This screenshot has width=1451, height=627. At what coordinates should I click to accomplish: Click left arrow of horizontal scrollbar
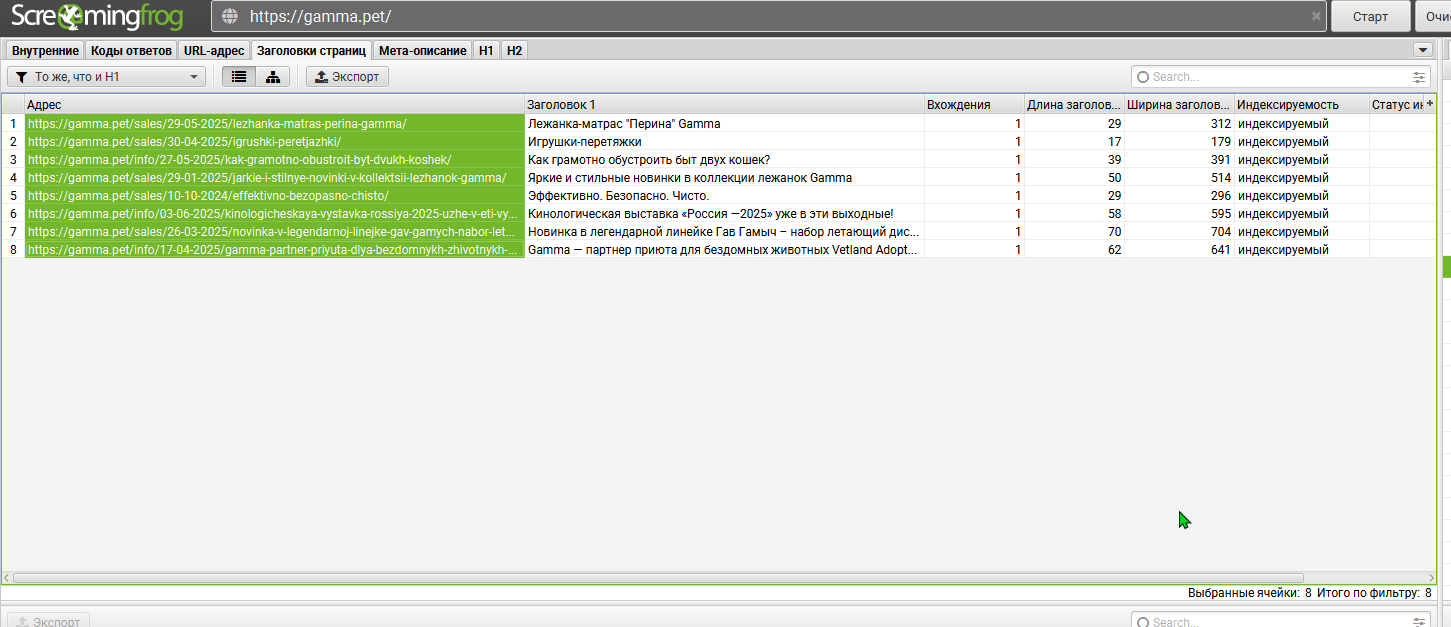pos(7,577)
